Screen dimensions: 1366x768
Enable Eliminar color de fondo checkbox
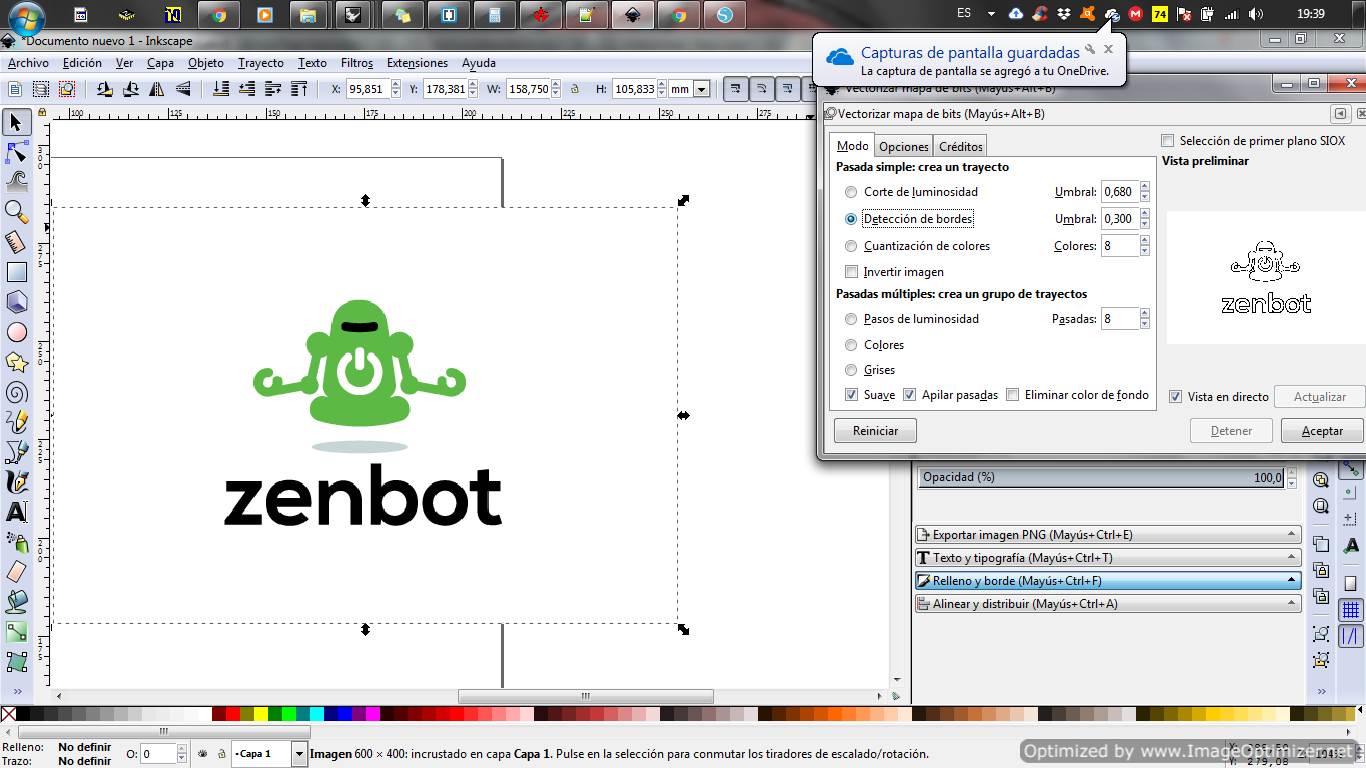pyautogui.click(x=1013, y=395)
